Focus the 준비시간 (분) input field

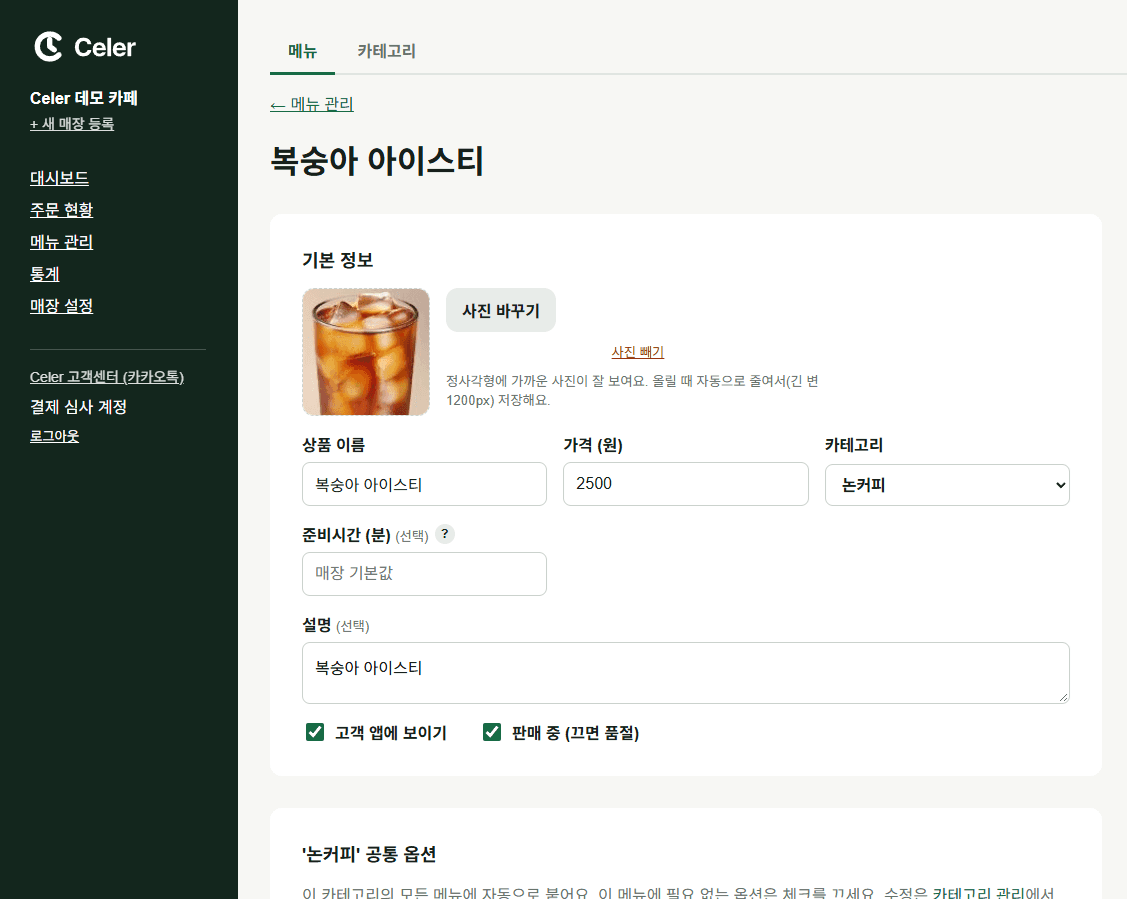(x=424, y=573)
